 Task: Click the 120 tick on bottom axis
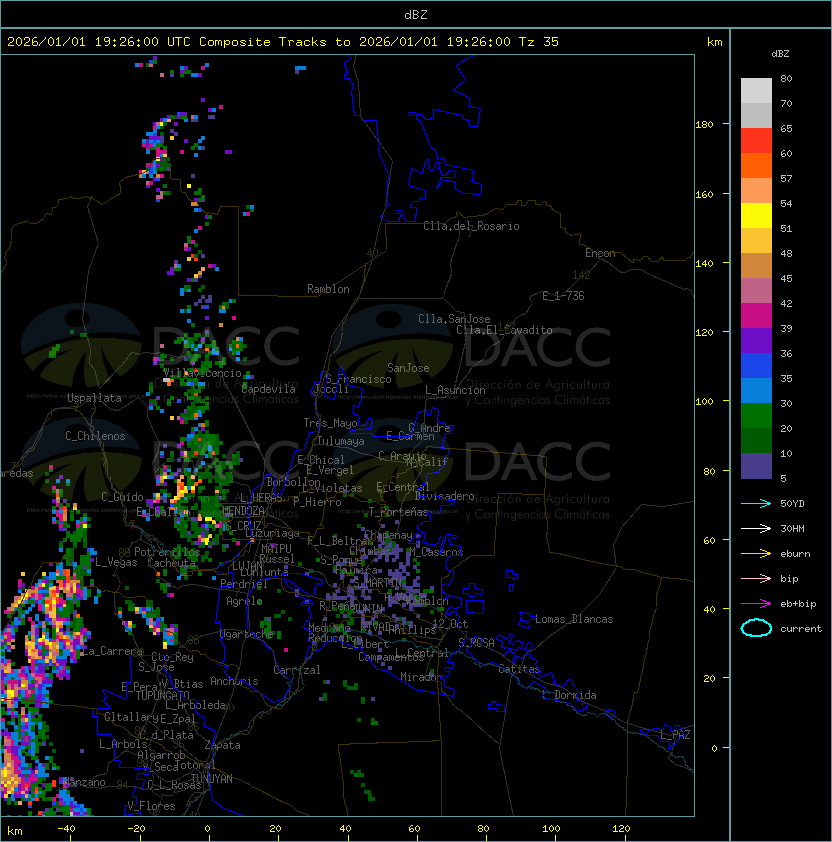(621, 829)
